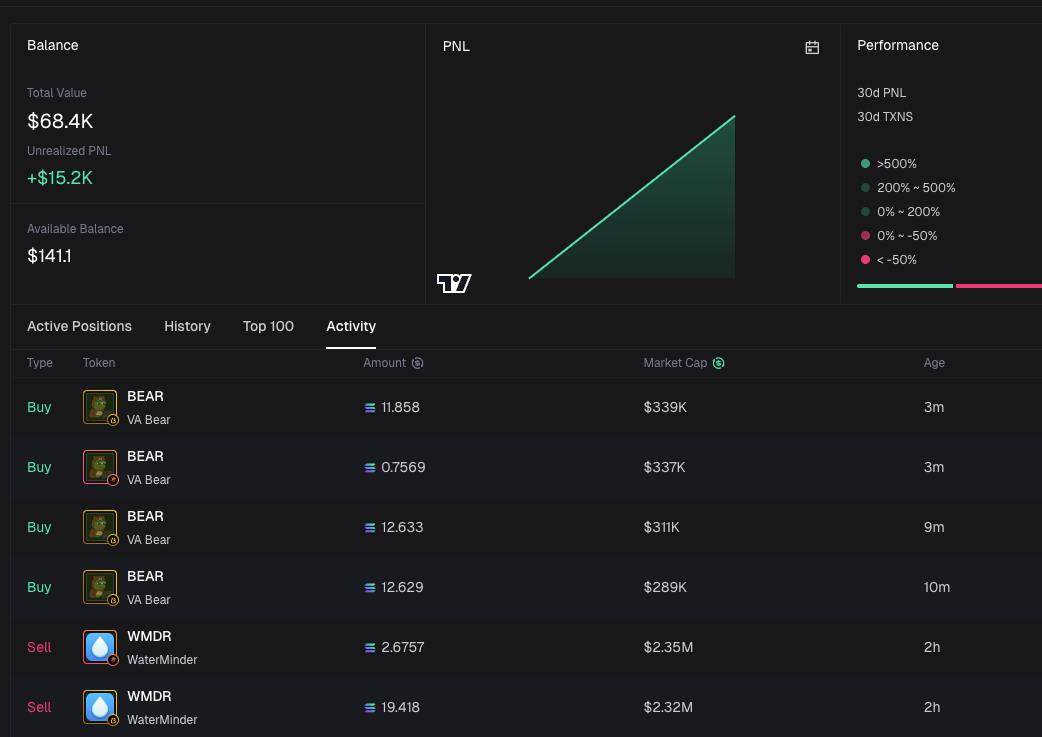Click the $339K market cap value
This screenshot has height=737, width=1042.
[x=665, y=407]
